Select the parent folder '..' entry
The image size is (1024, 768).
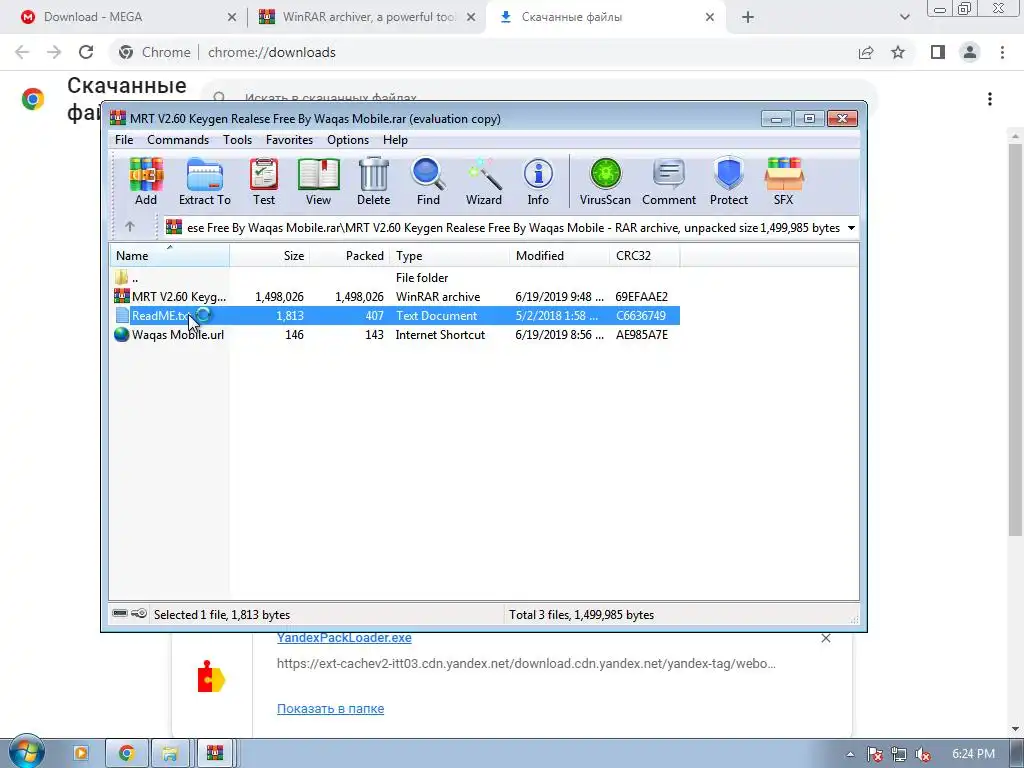point(394,278)
